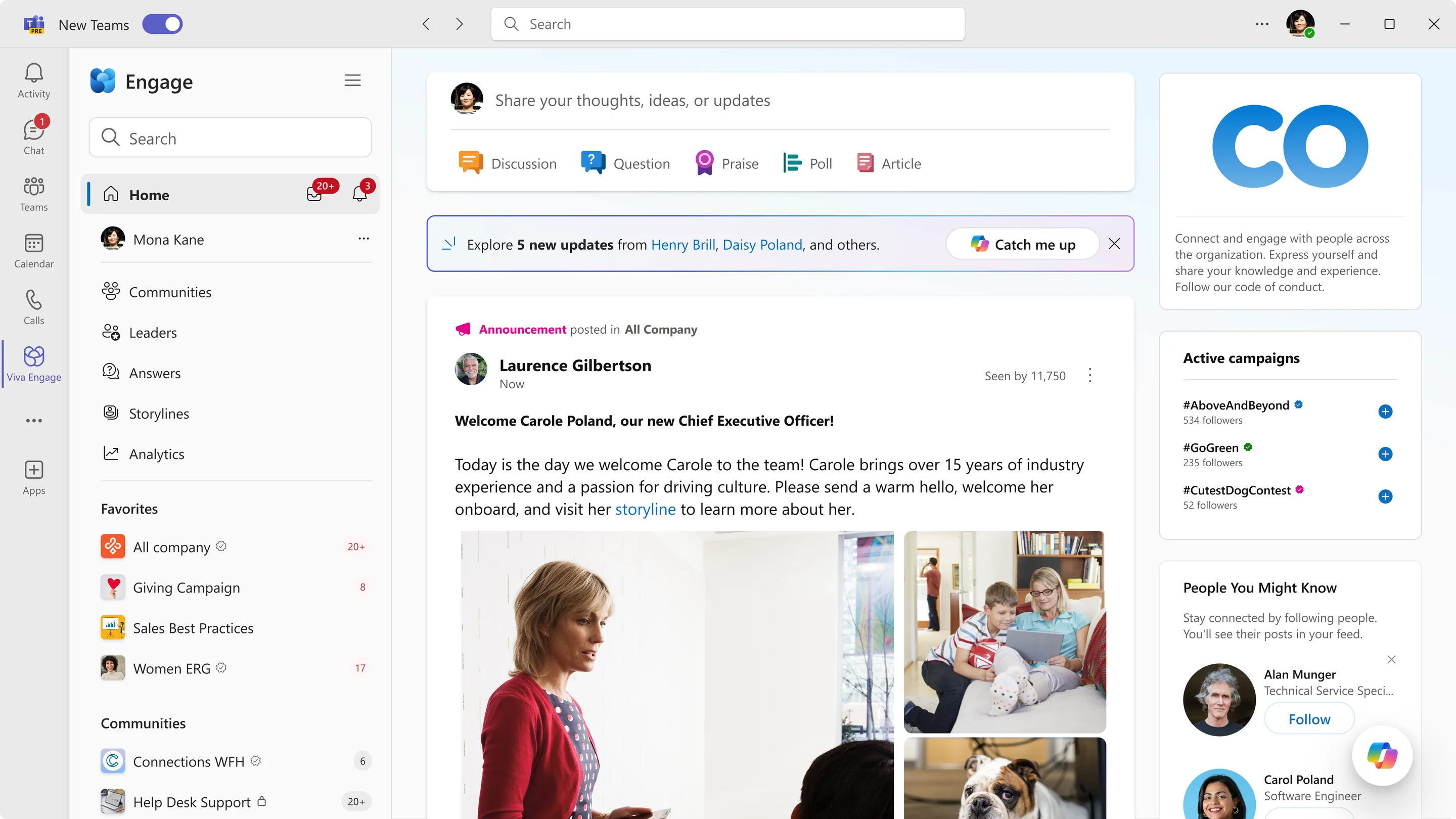Open Chat with one unread badge
The width and height of the screenshot is (1456, 819).
[34, 136]
